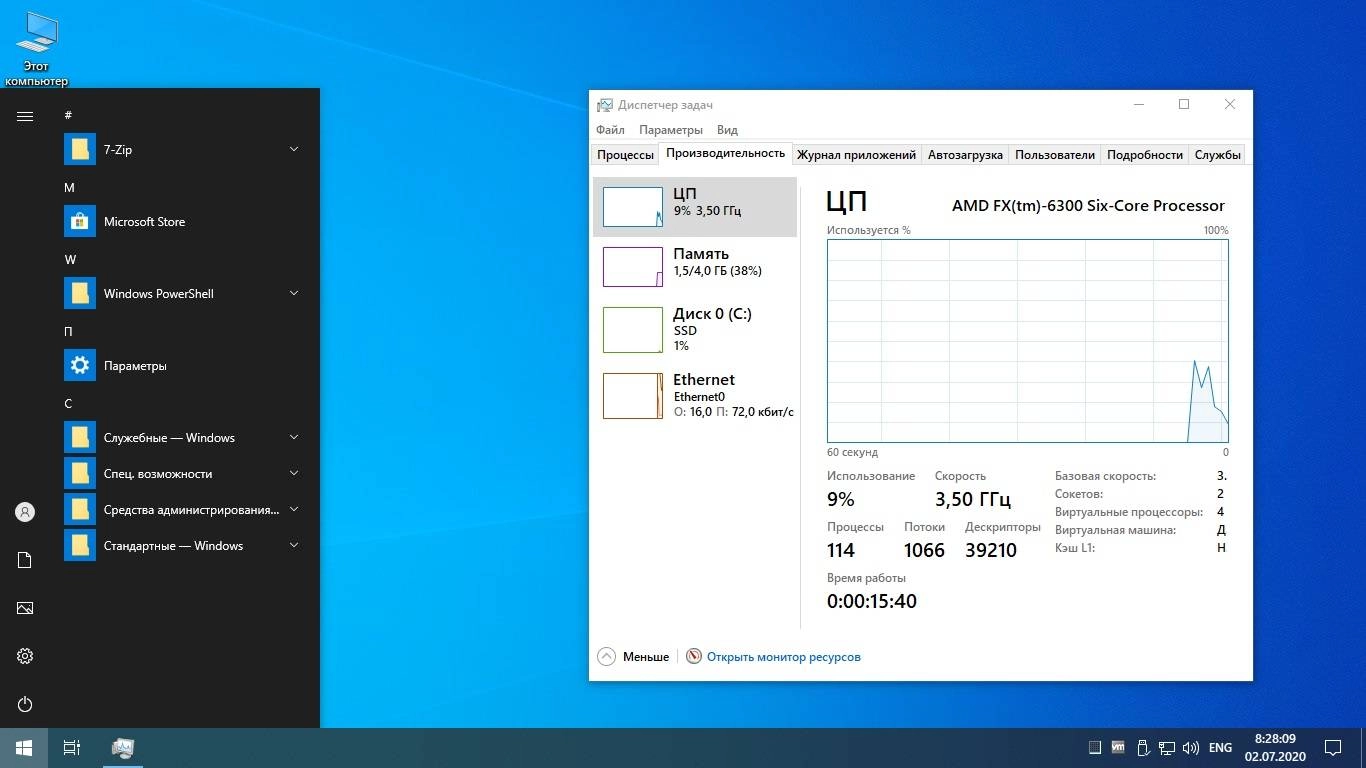Open the user account icon in Start sidebar
The width and height of the screenshot is (1366, 768).
(25, 512)
